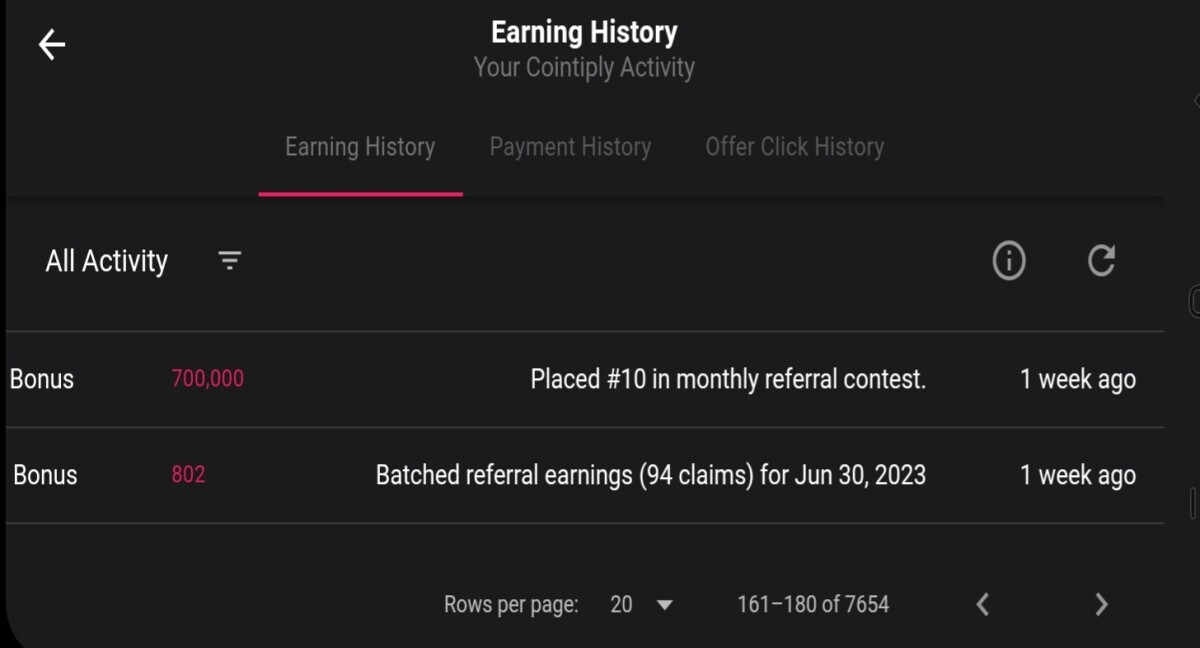Viewport: 1200px width, 648px height.
Task: Refresh the earning history list
Action: tap(1101, 261)
